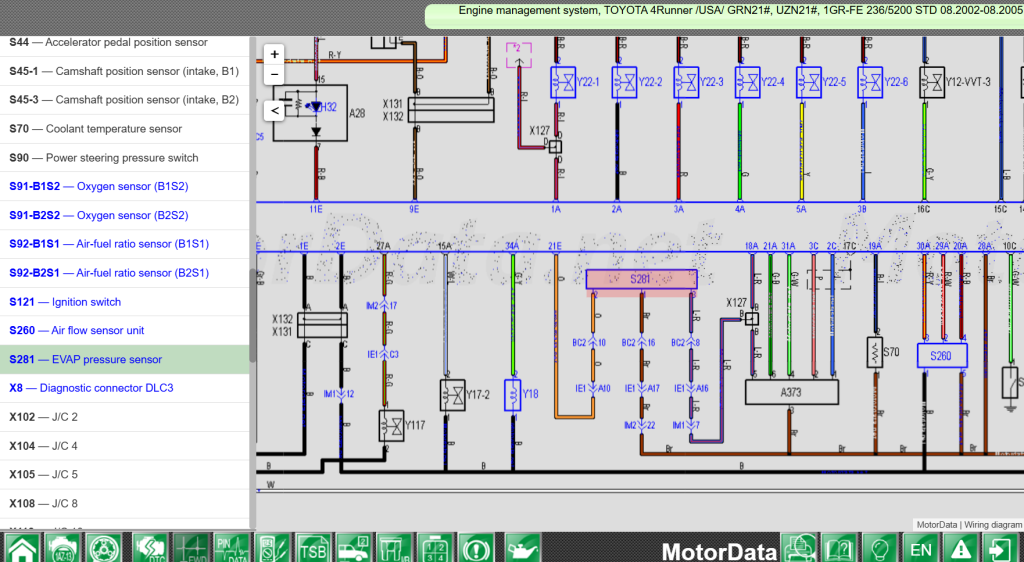Click the Y12-VVT-3 valve symbol
The image size is (1024, 562).
[932, 82]
